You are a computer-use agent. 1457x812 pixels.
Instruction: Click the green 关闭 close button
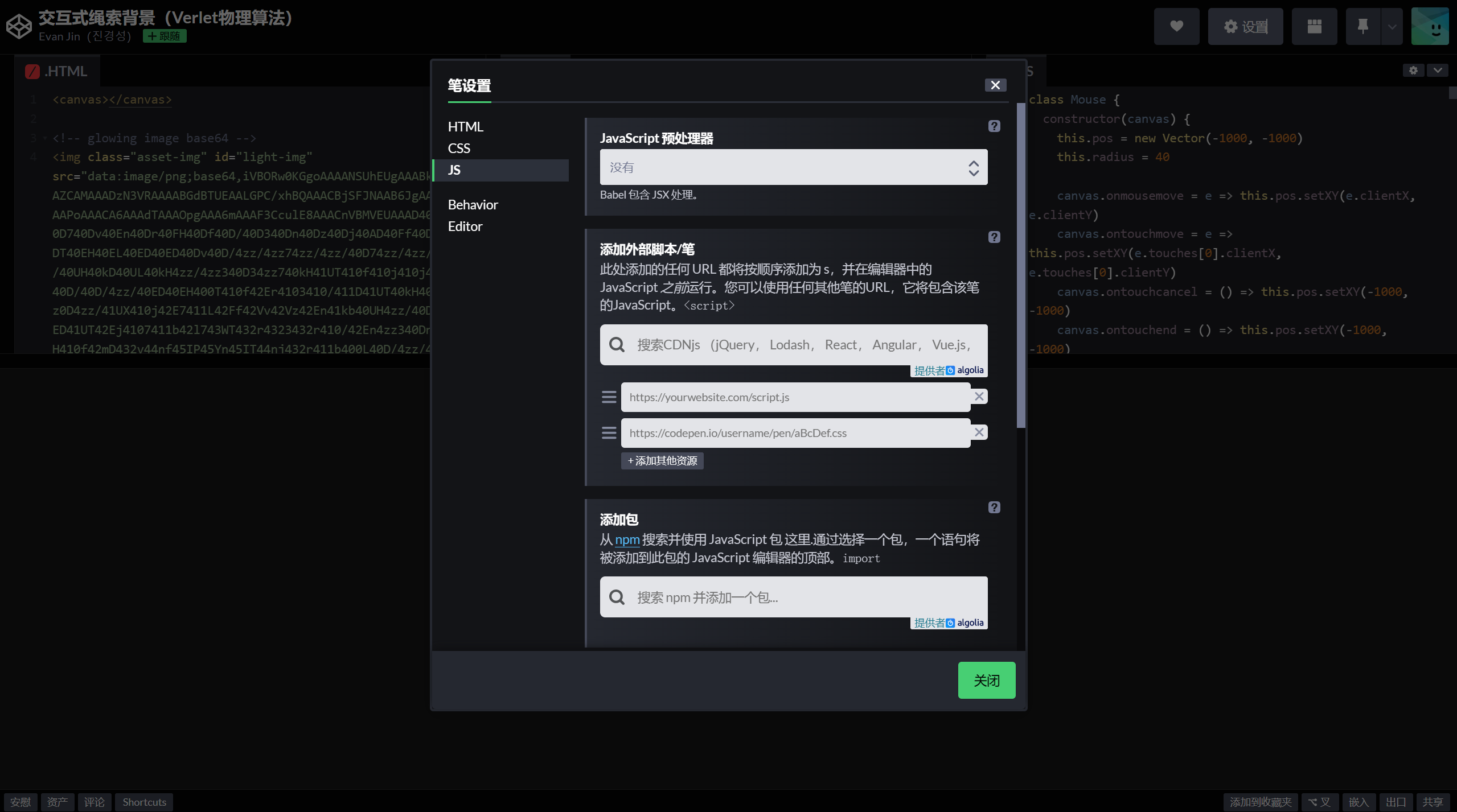tap(986, 680)
